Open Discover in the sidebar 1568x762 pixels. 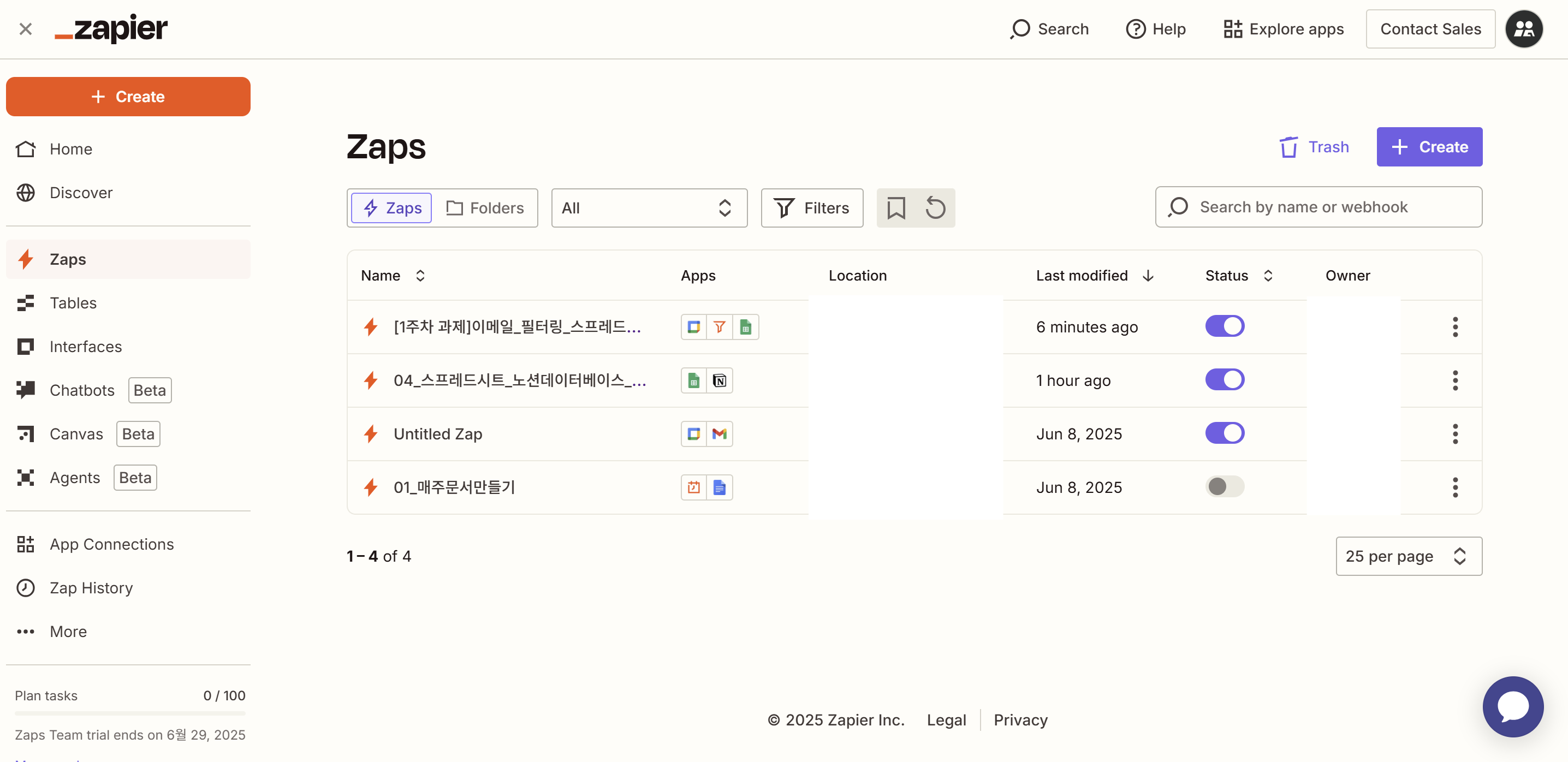[x=128, y=192]
